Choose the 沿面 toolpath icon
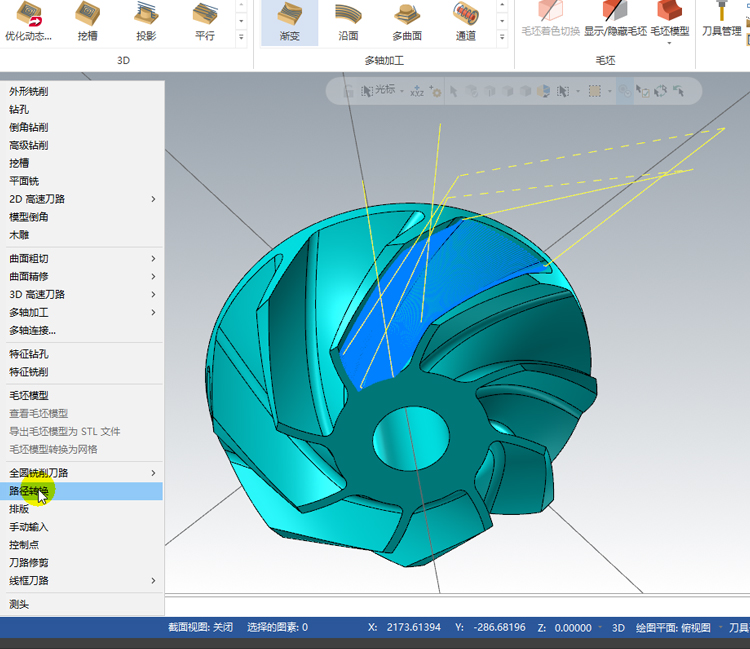The height and width of the screenshot is (649, 750). (x=348, y=22)
